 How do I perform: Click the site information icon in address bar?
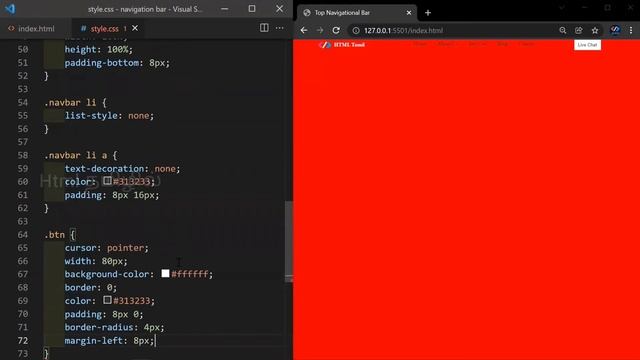coord(356,31)
